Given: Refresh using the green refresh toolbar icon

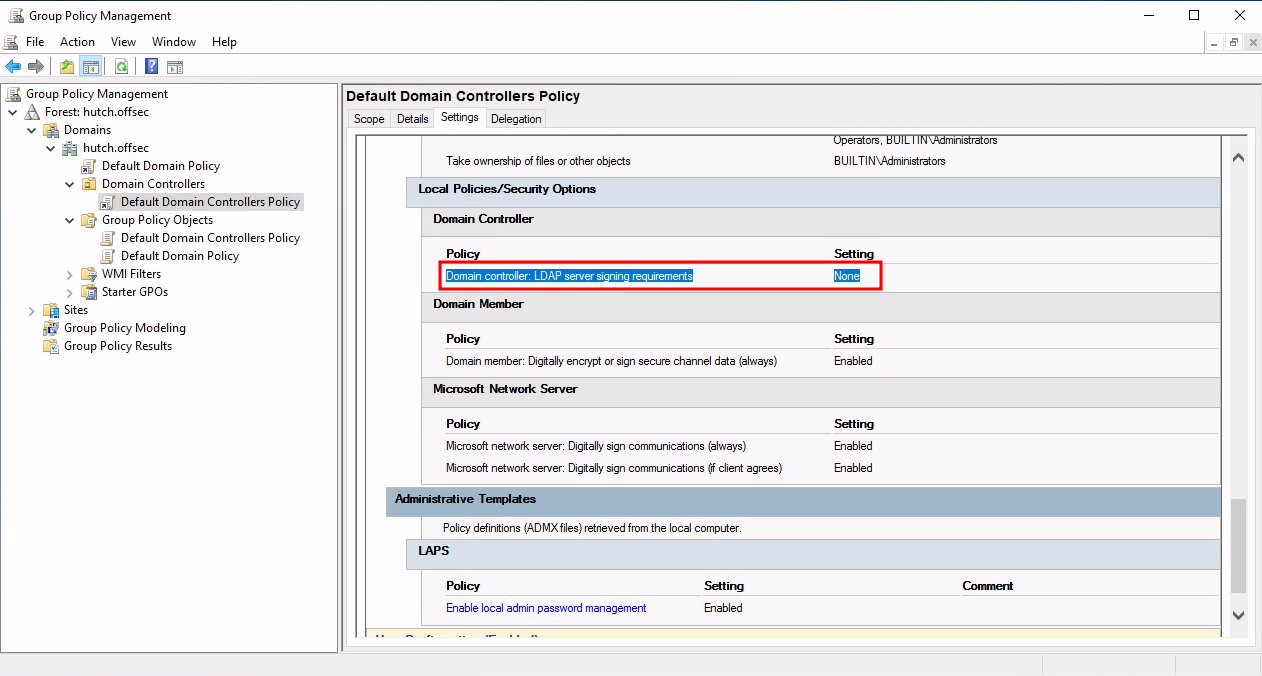Looking at the screenshot, I should [x=121, y=67].
